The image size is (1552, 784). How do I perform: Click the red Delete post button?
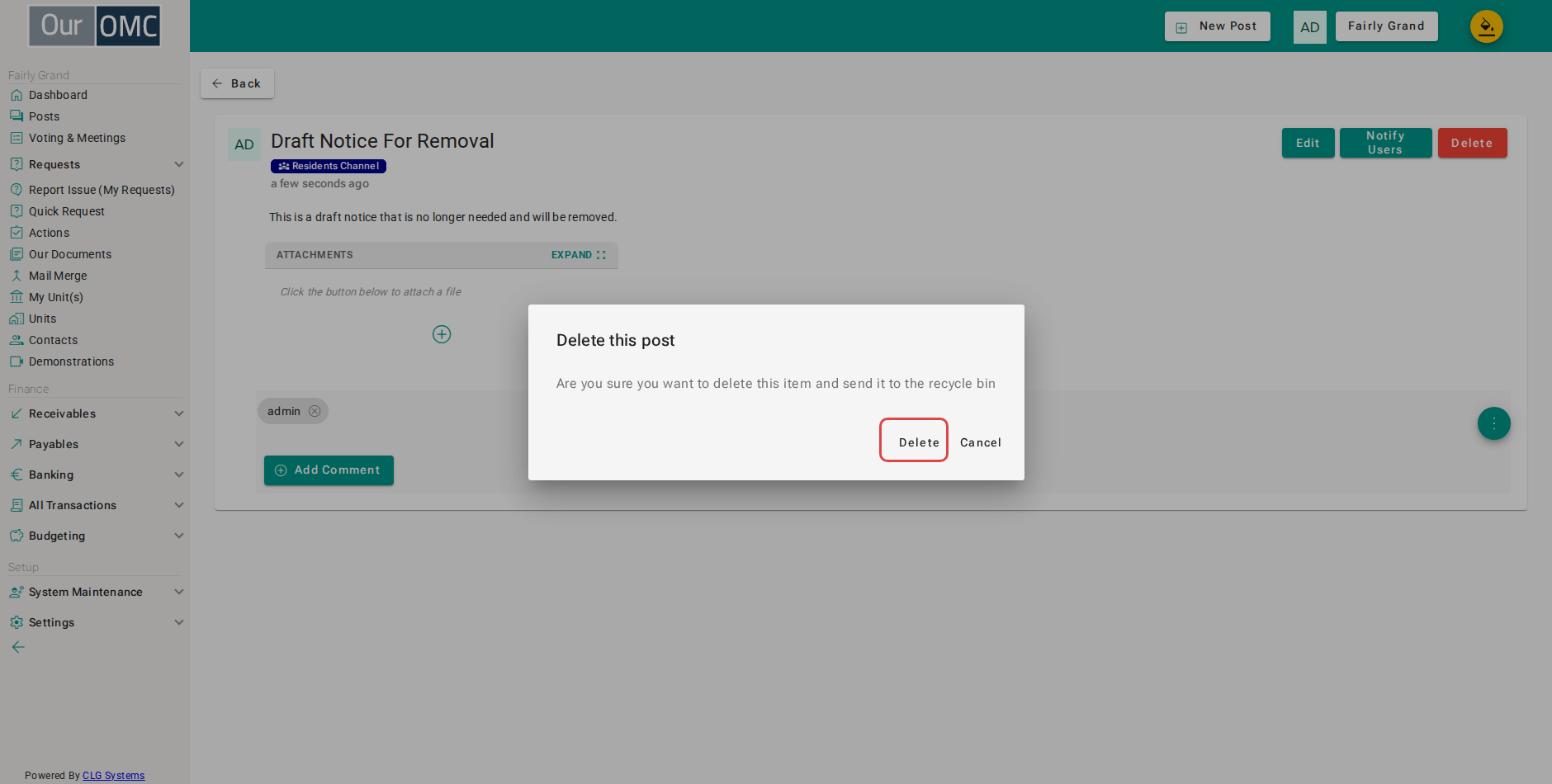coord(1472,143)
